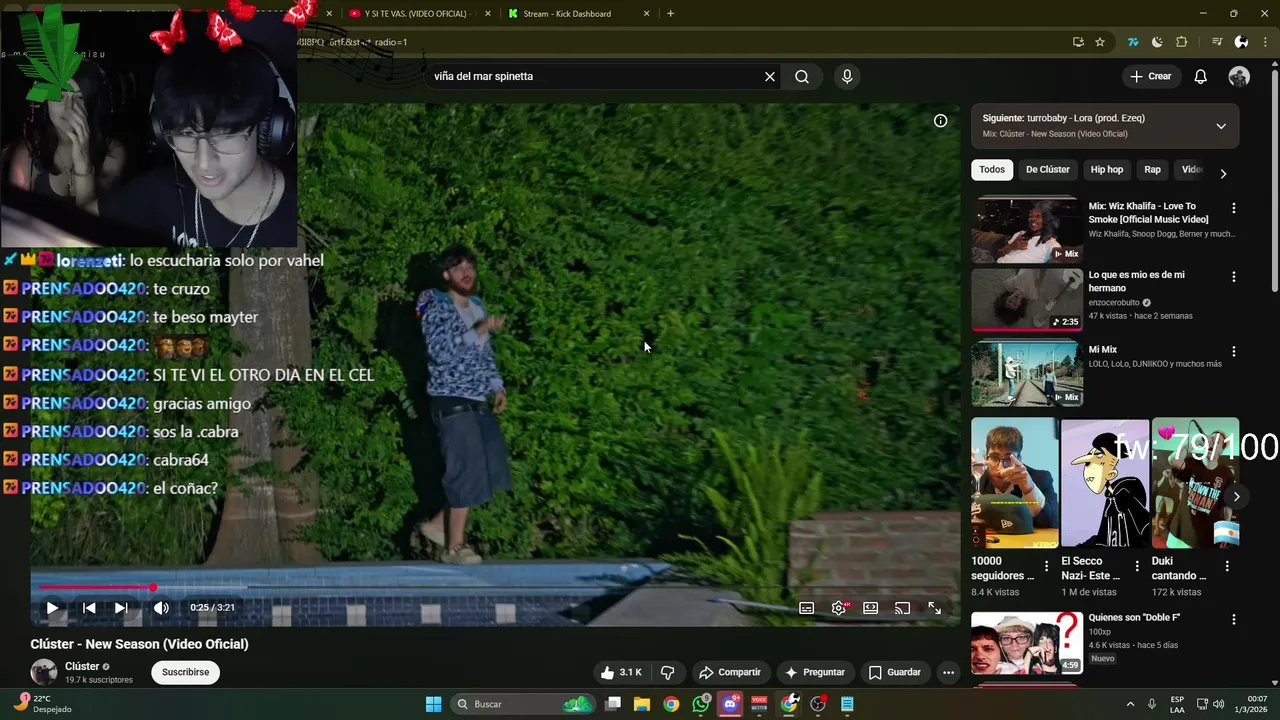
Task: Open the Clúster channel name link
Action: [x=82, y=667]
